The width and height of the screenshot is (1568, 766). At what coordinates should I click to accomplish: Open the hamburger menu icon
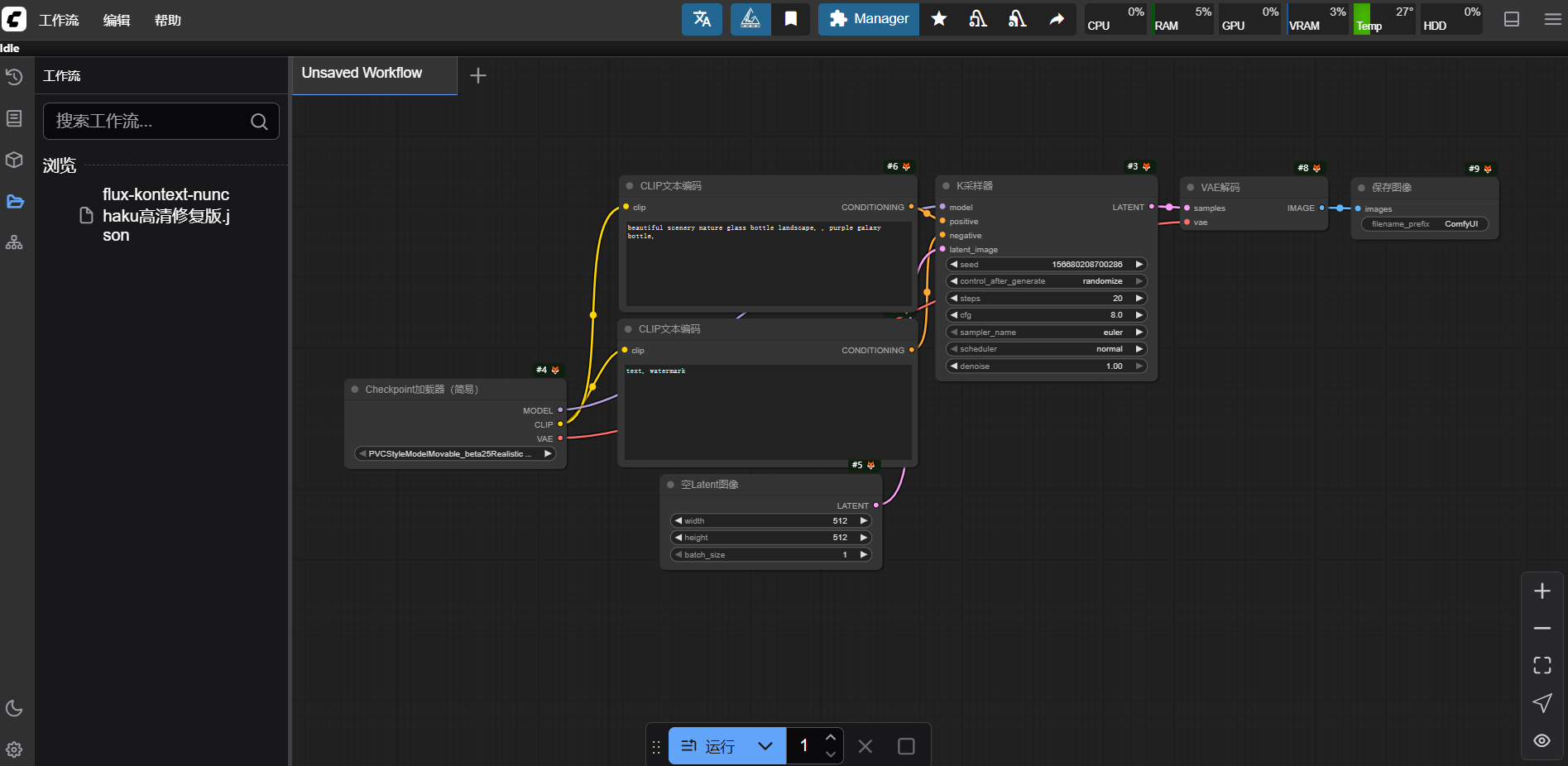[x=1552, y=19]
